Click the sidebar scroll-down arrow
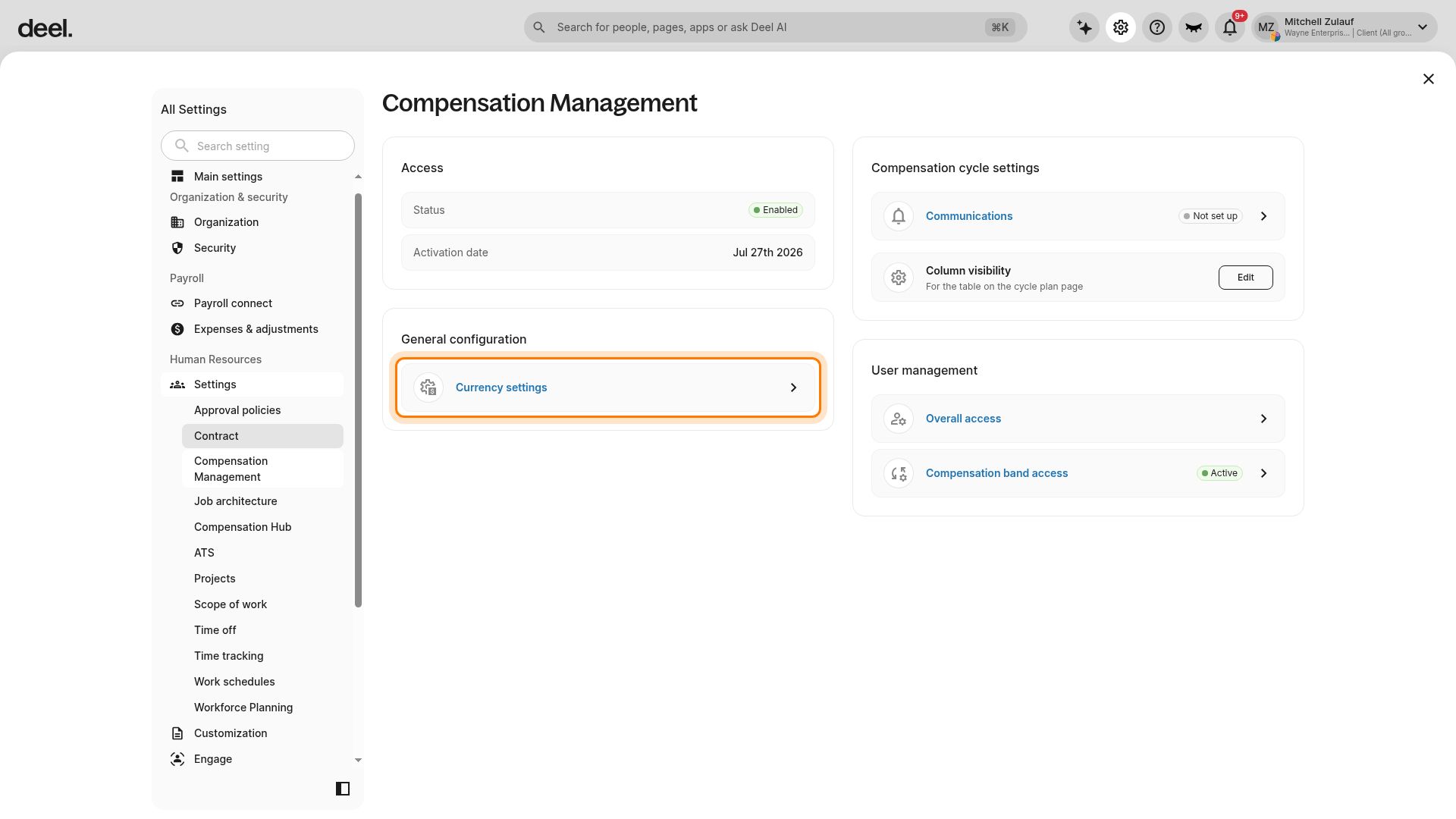Viewport: 1456px width, 819px height. coord(358,760)
